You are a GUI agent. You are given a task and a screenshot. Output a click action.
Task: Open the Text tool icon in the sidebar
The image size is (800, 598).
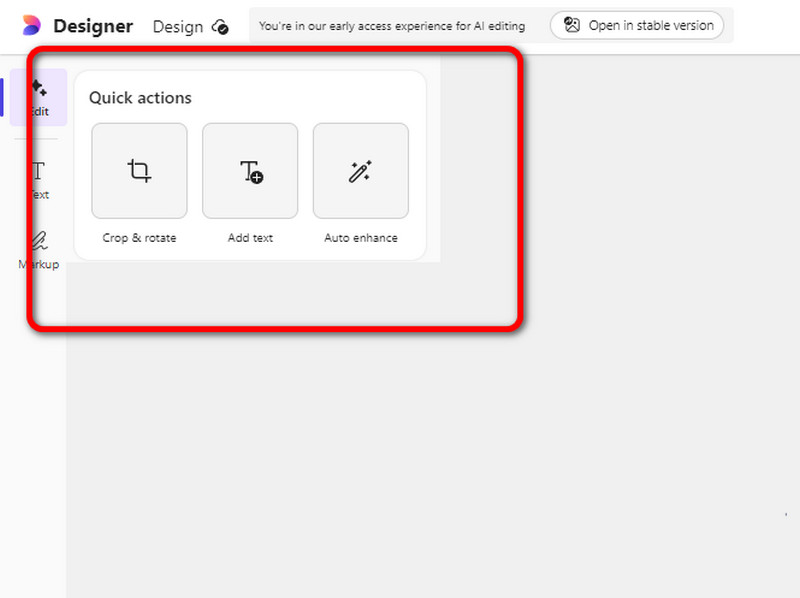pyautogui.click(x=39, y=170)
